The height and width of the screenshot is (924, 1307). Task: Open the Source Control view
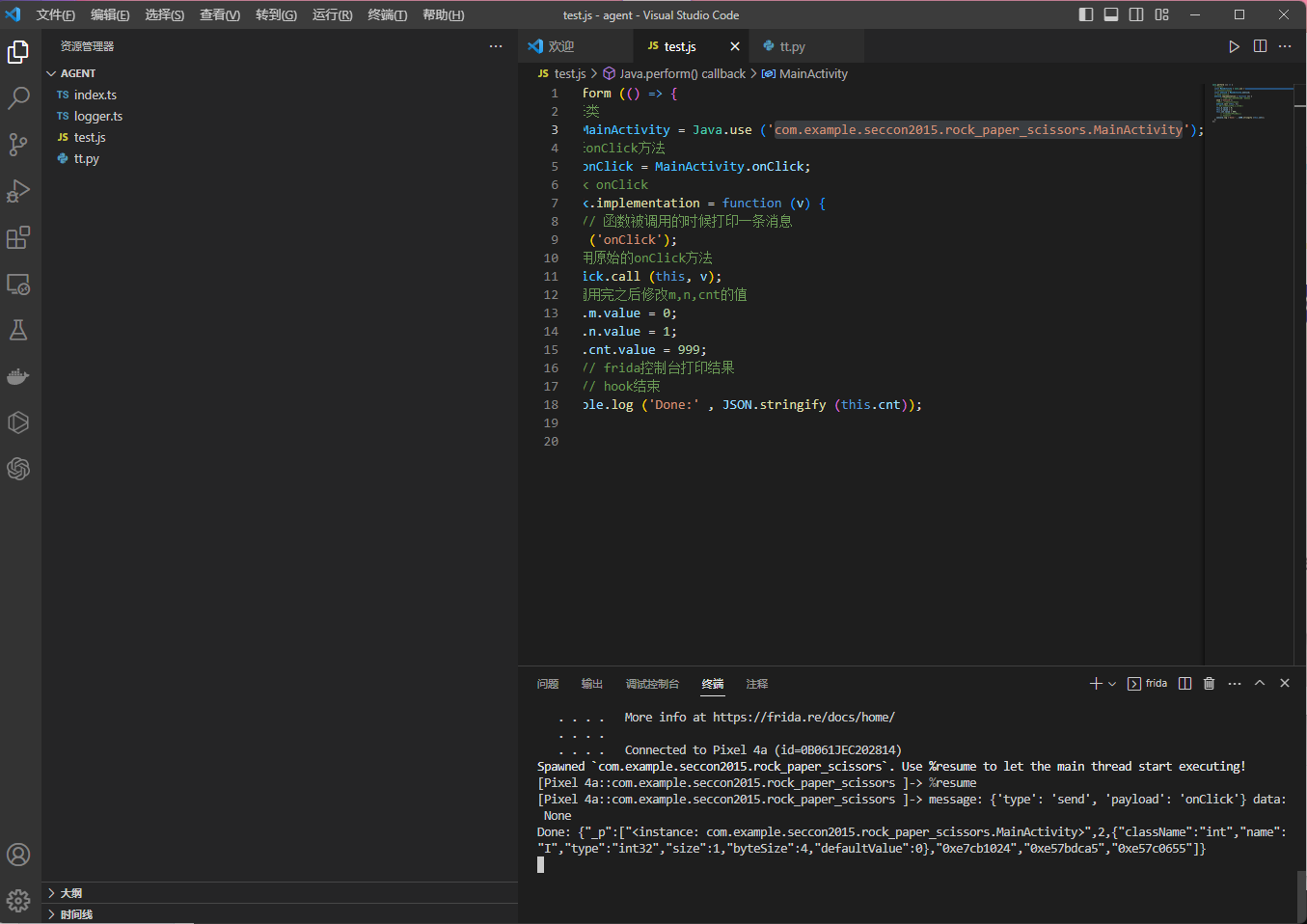18,145
